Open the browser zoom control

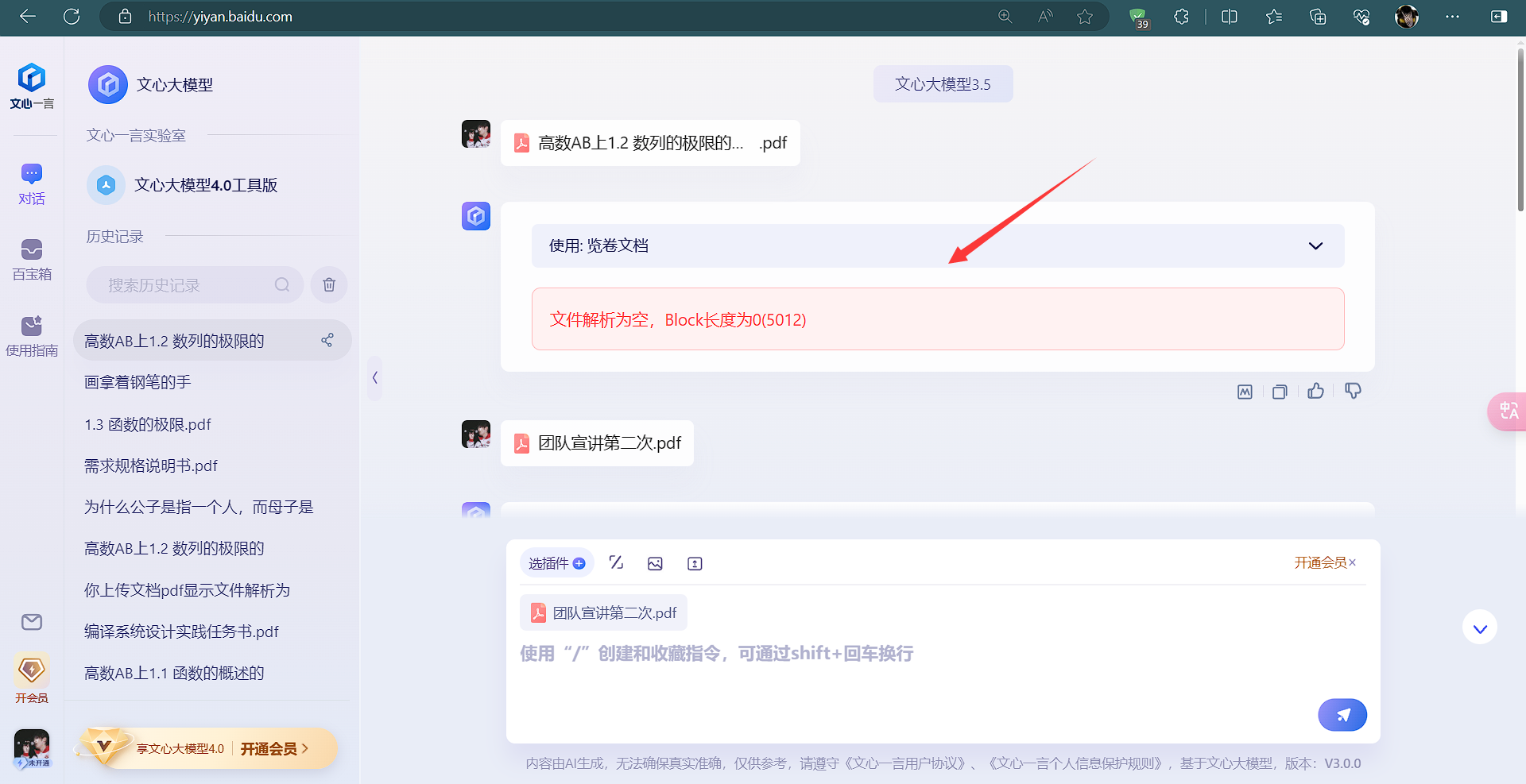(x=1005, y=17)
